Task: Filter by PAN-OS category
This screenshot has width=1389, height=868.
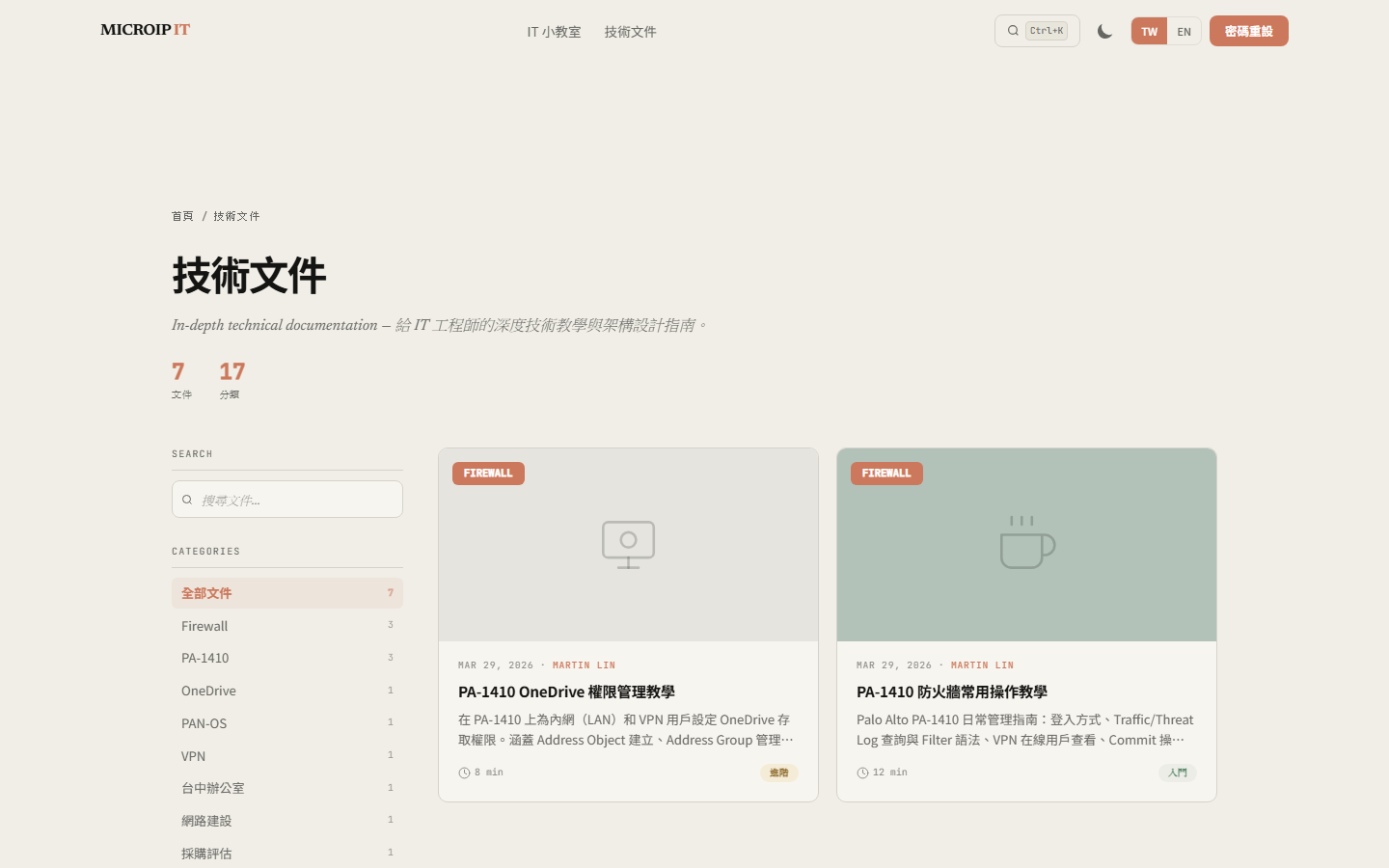Action: 287,723
